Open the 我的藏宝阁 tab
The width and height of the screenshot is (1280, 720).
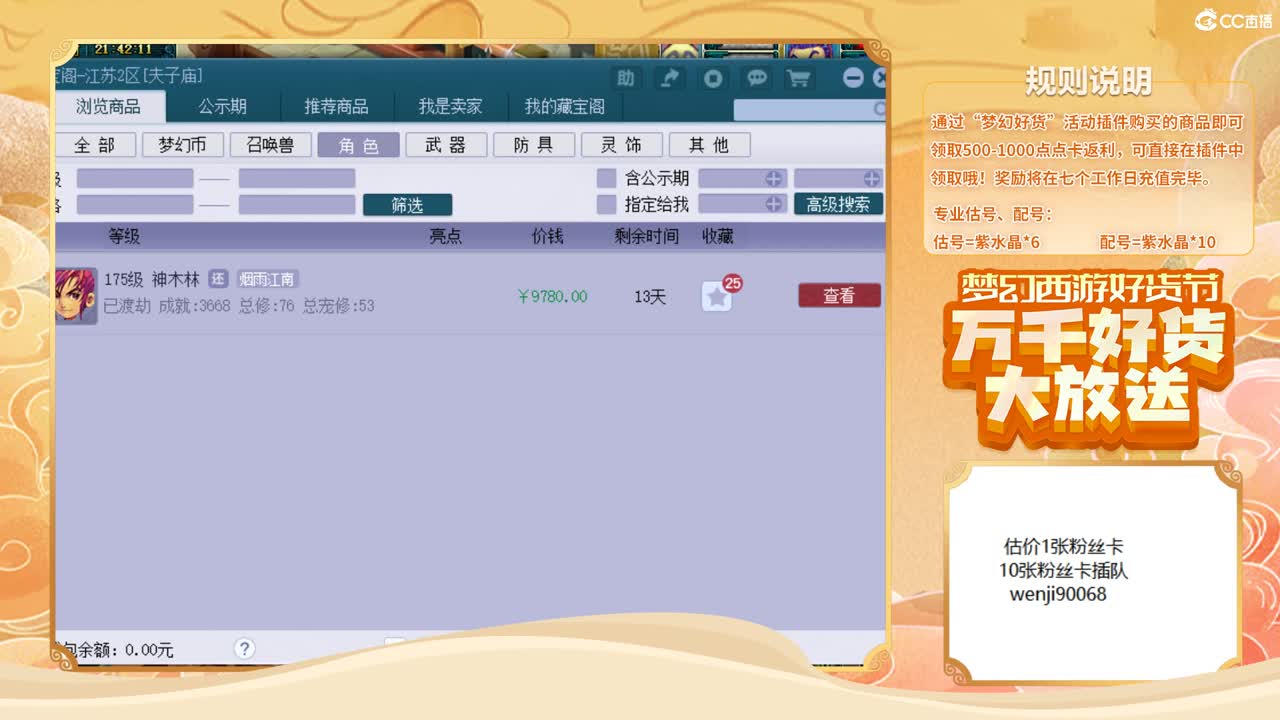click(x=565, y=106)
